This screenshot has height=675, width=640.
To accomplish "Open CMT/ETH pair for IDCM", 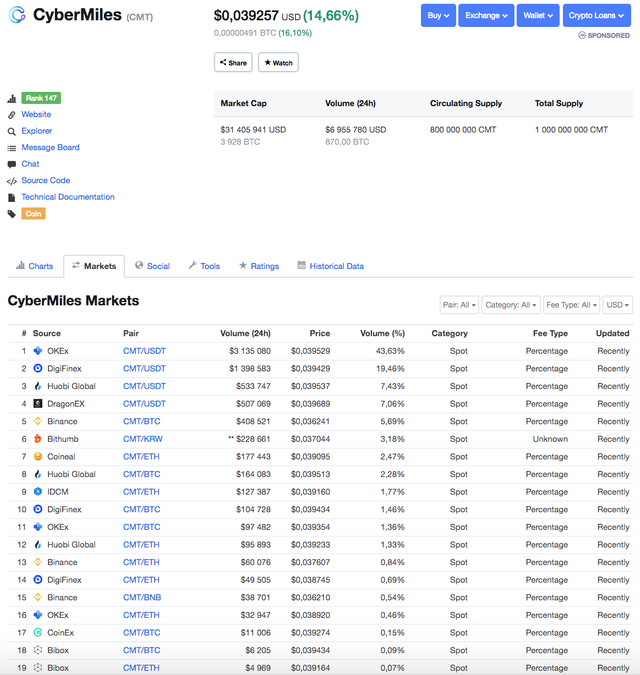I will [x=141, y=492].
